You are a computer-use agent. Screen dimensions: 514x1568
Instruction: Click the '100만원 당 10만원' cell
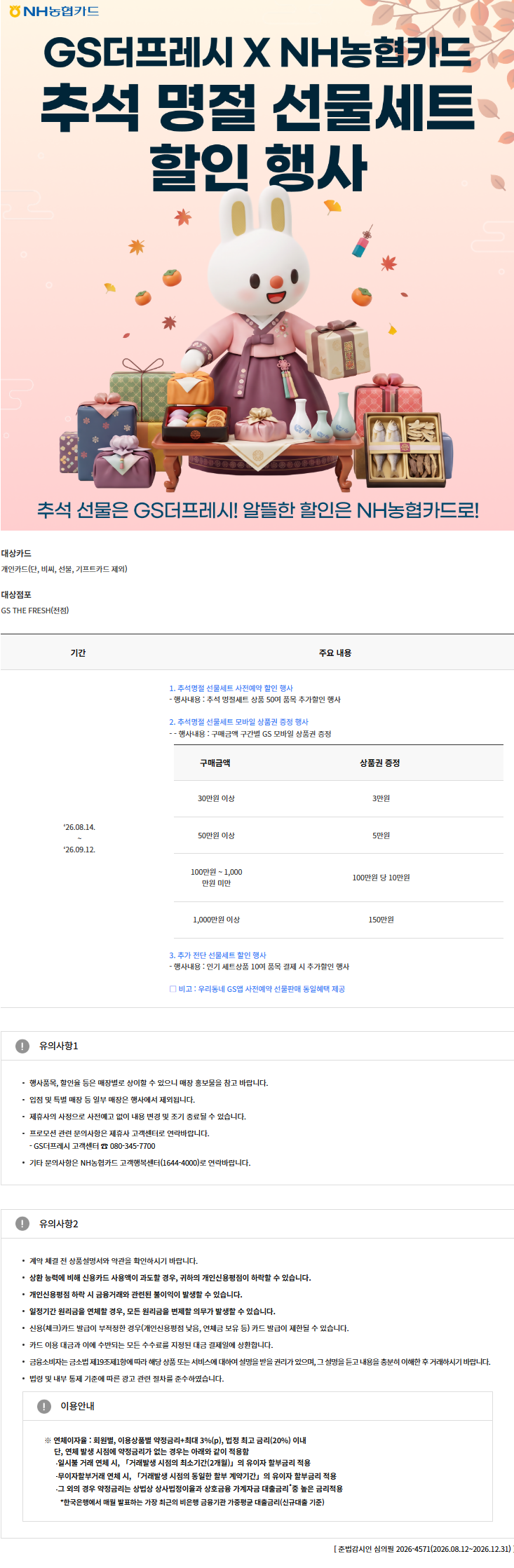pyautogui.click(x=381, y=878)
